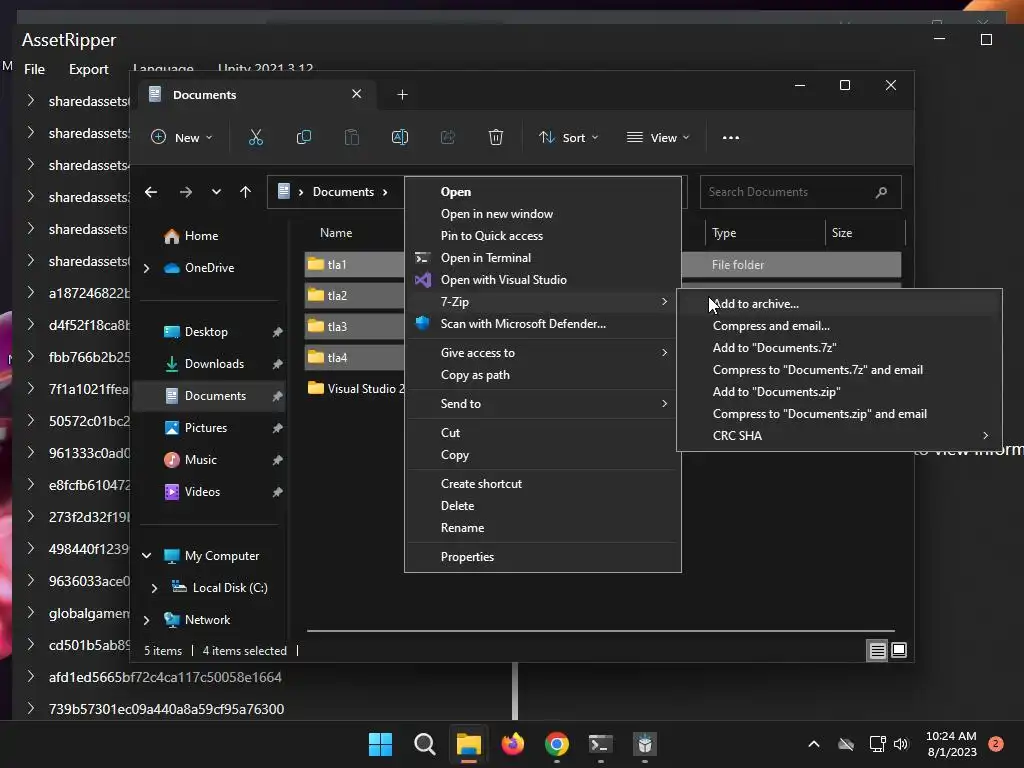
Task: Open the Sort dropdown
Action: click(568, 138)
